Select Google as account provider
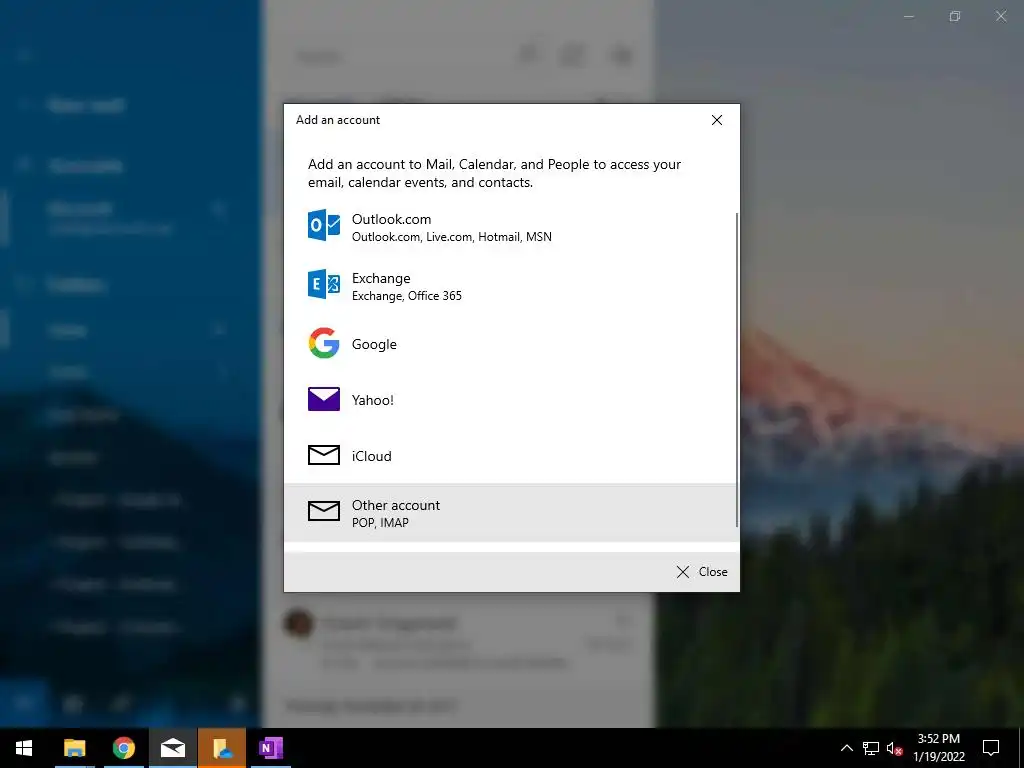 [x=511, y=344]
